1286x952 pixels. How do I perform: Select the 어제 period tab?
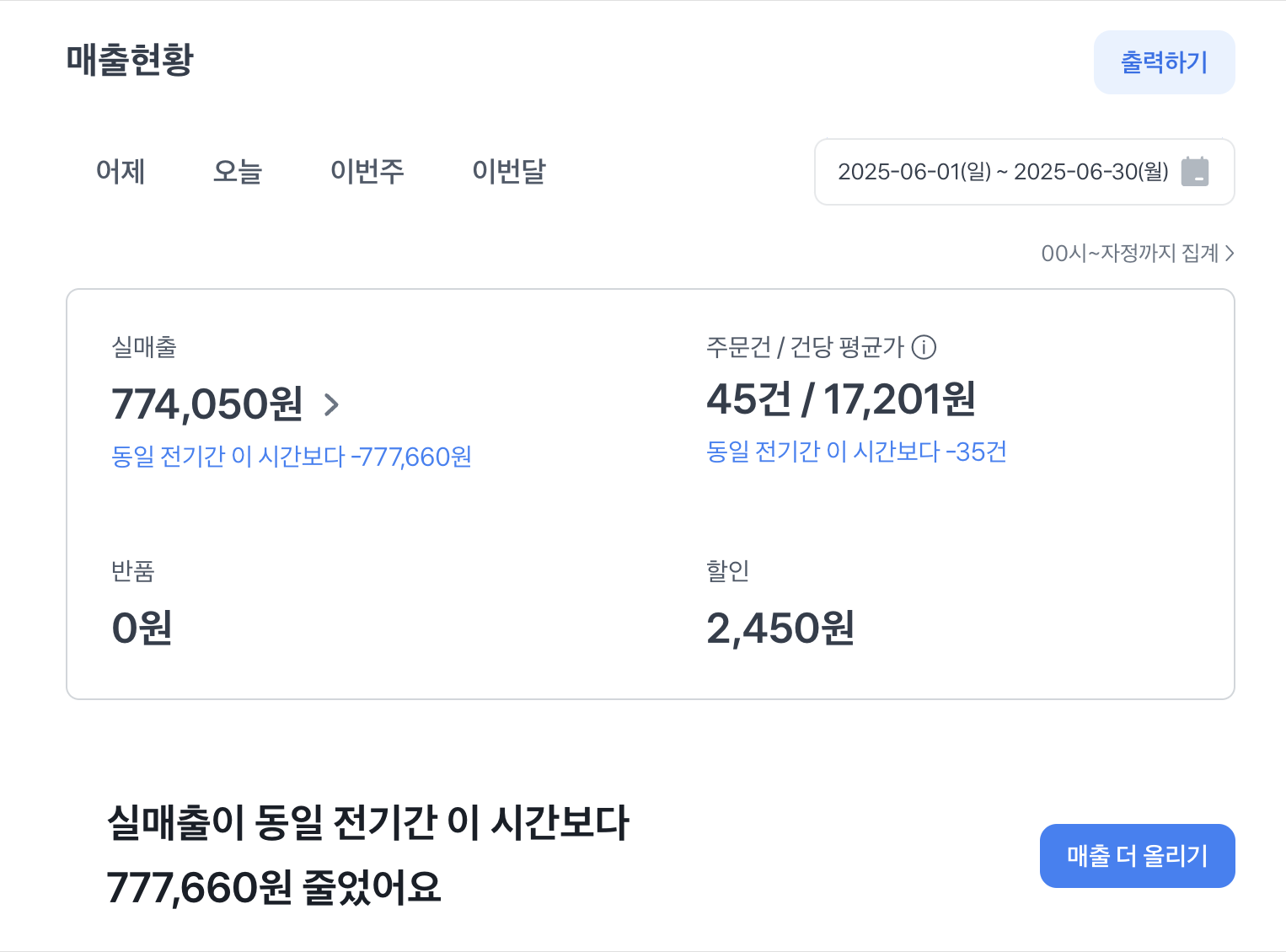tap(121, 172)
